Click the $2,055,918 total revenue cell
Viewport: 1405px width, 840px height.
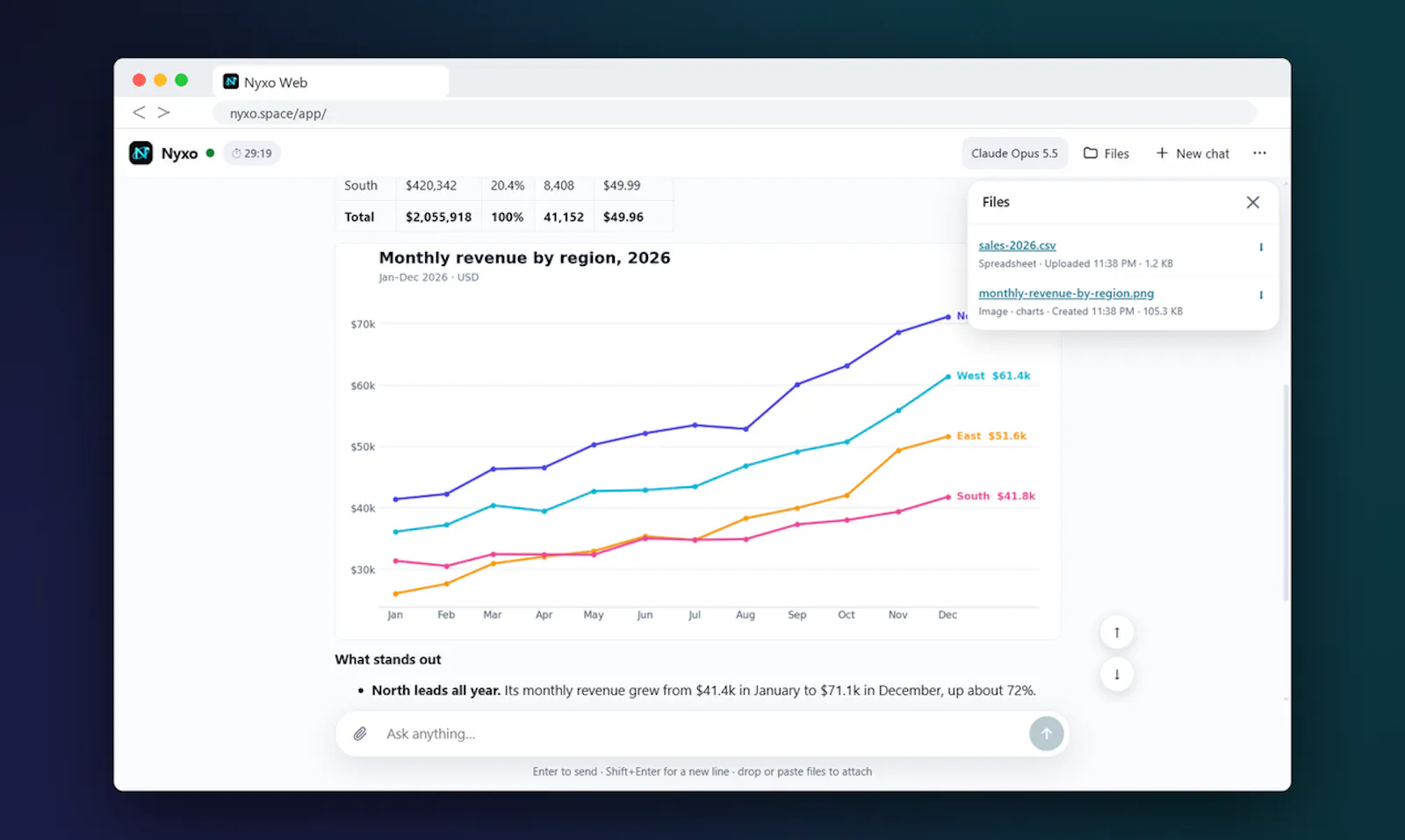[x=438, y=217]
